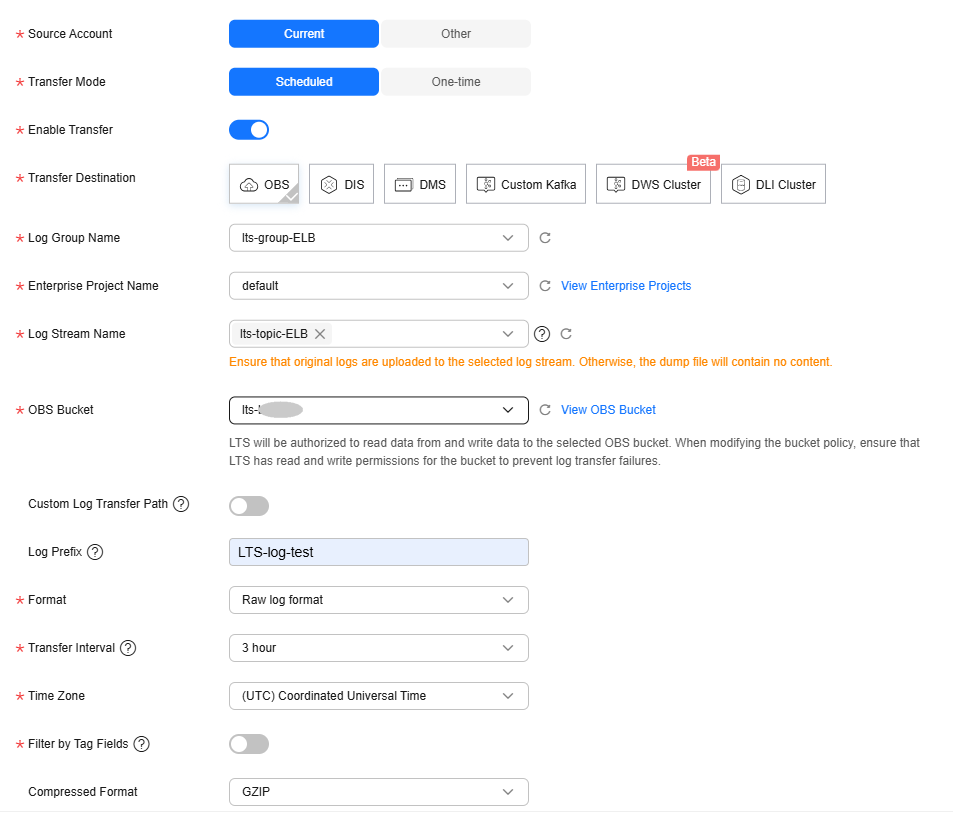953x821 pixels.
Task: Toggle Custom Log Transfer Path switch
Action: pos(249,506)
